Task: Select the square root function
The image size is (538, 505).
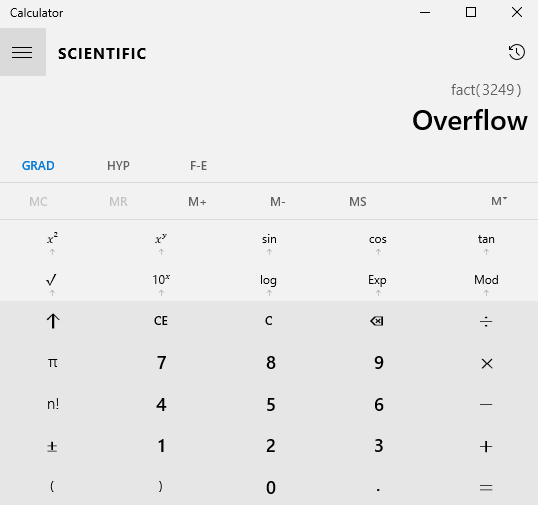Action: (52, 280)
